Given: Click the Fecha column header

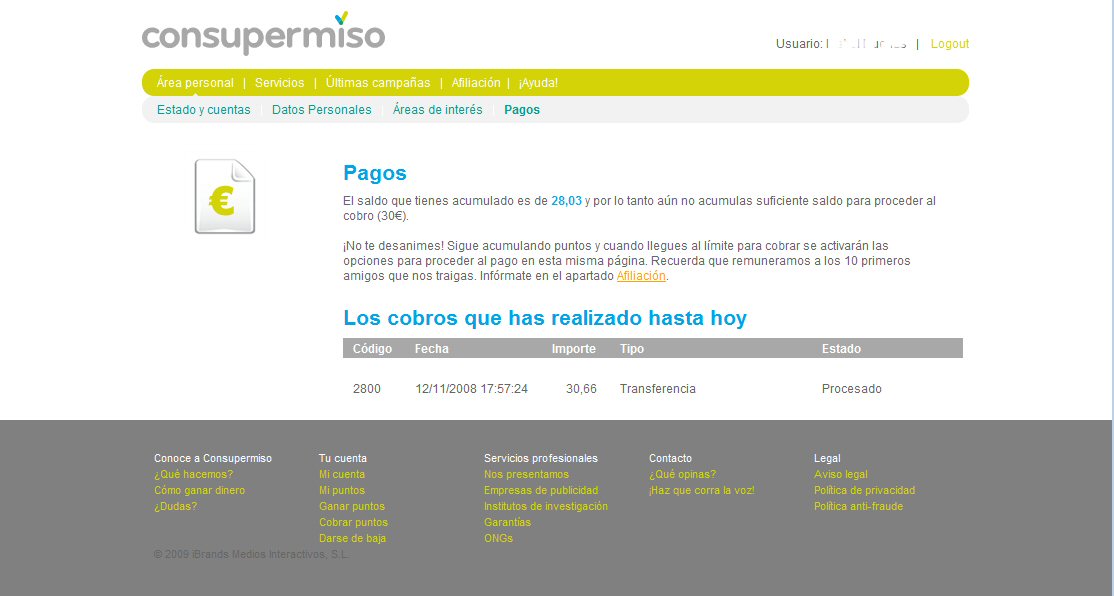Looking at the screenshot, I should [x=432, y=349].
